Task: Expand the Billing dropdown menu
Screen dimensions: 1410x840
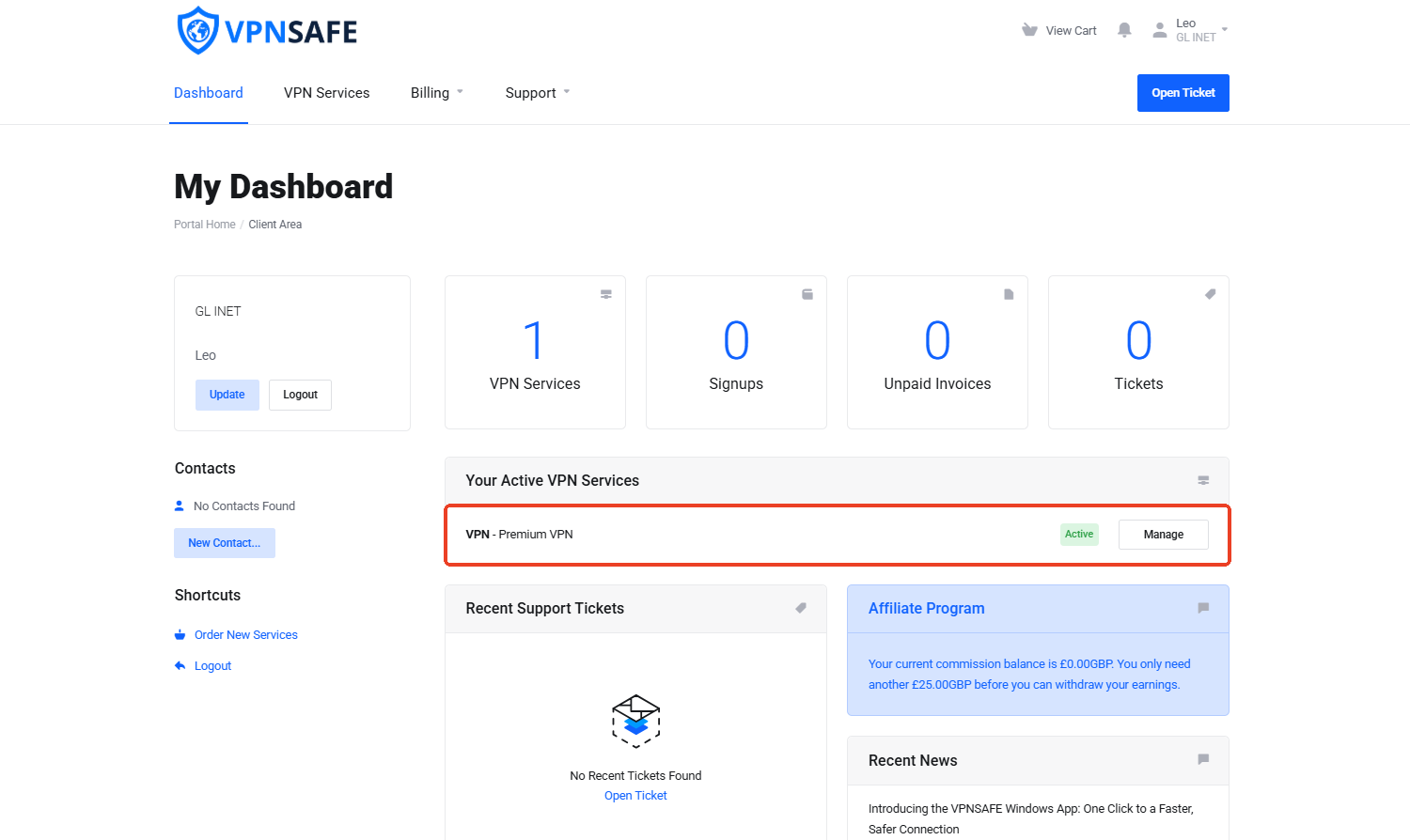Action: point(437,93)
